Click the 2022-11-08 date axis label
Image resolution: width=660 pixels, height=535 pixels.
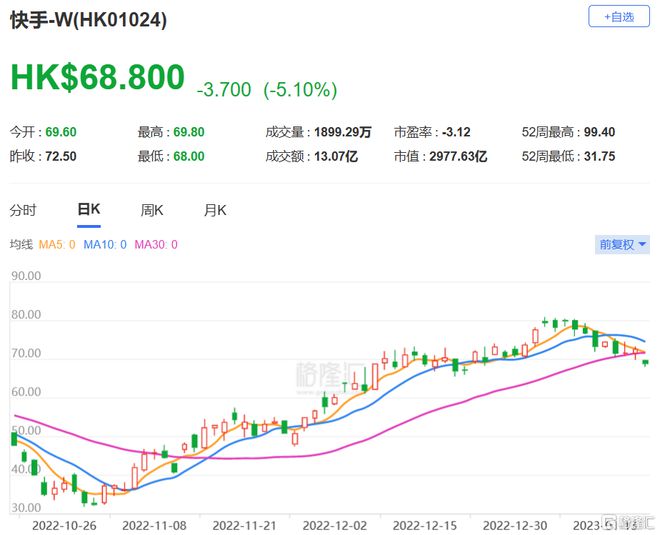154,525
